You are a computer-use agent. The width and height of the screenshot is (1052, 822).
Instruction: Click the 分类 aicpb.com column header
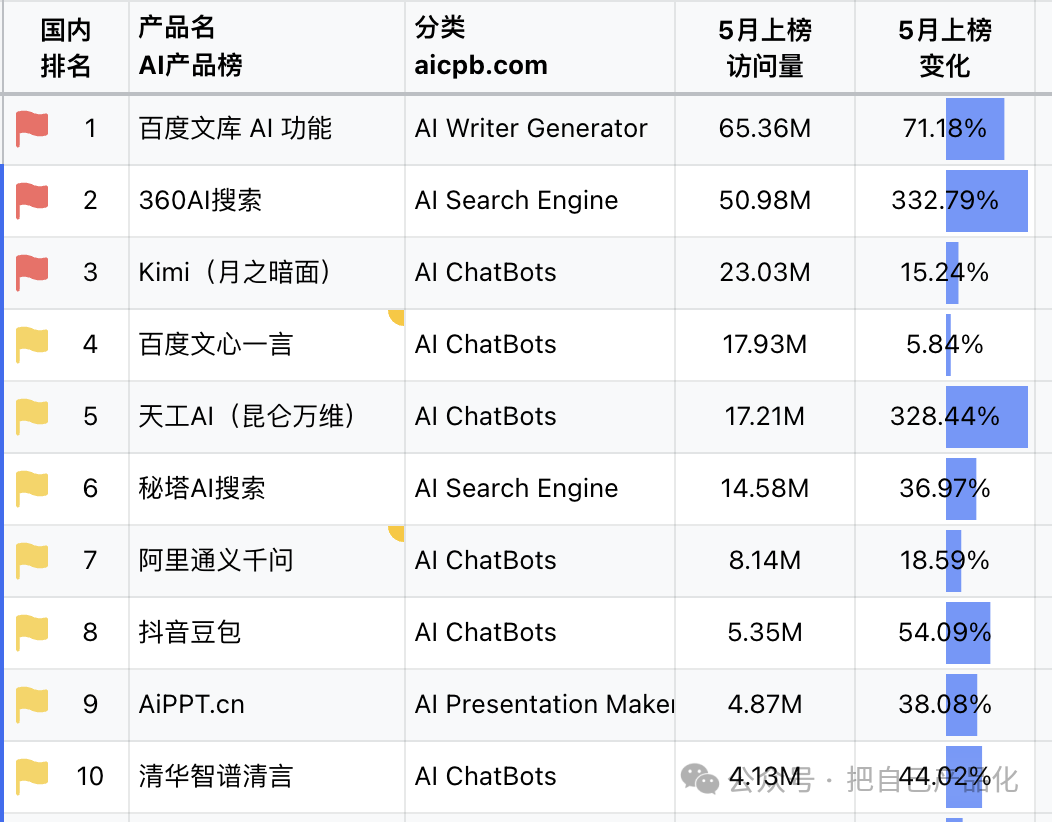540,47
